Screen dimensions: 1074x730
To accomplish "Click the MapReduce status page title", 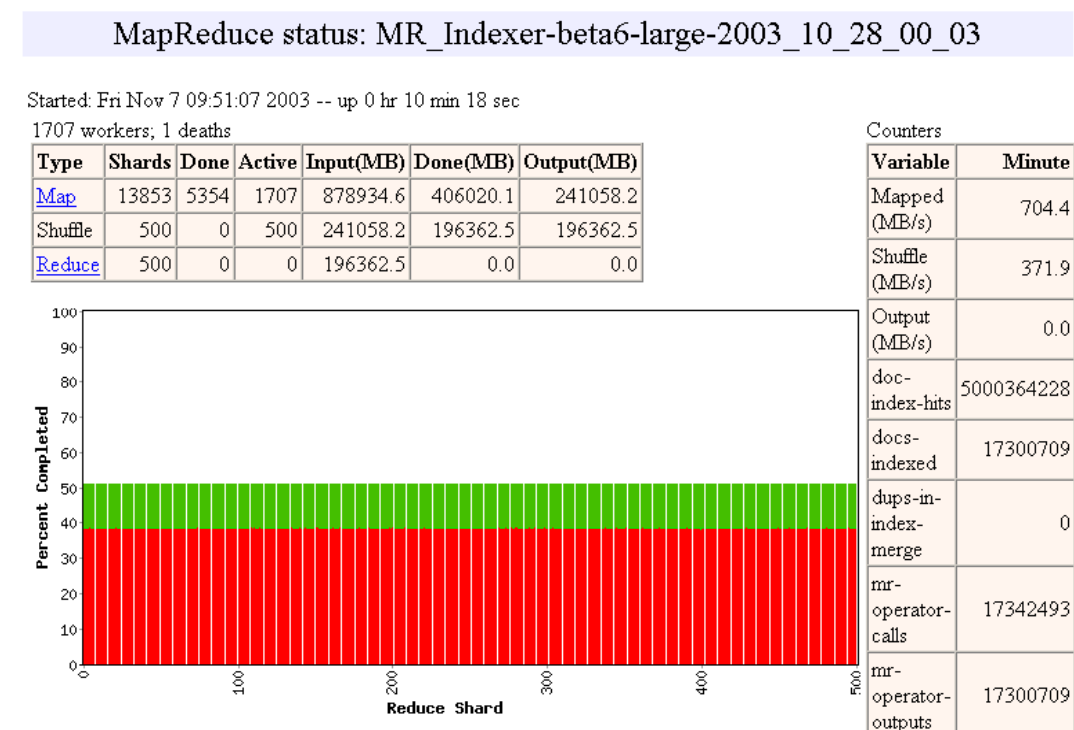I will (547, 34).
